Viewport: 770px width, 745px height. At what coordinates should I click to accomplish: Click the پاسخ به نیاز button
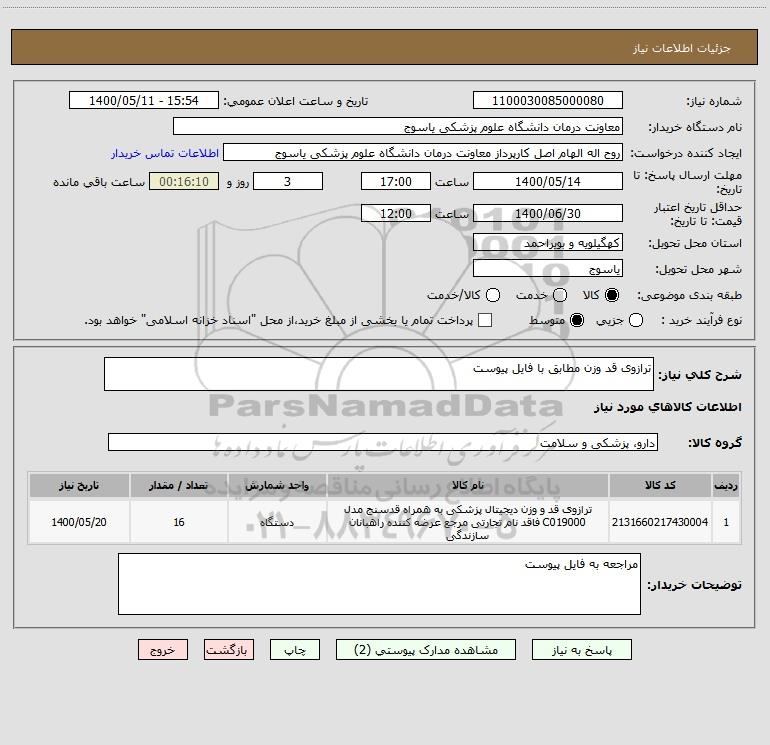point(581,650)
